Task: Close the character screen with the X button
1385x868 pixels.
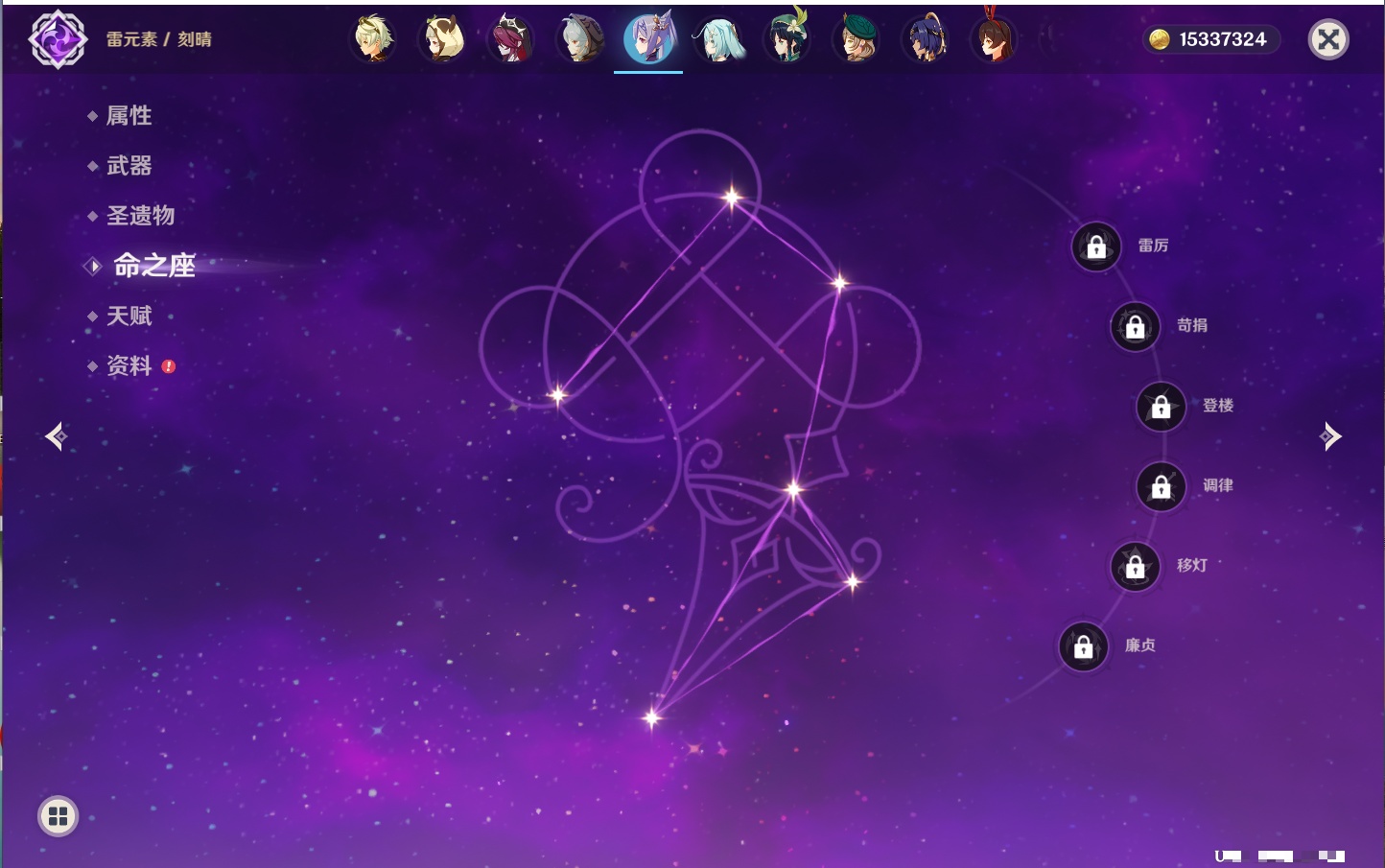Action: click(x=1328, y=39)
